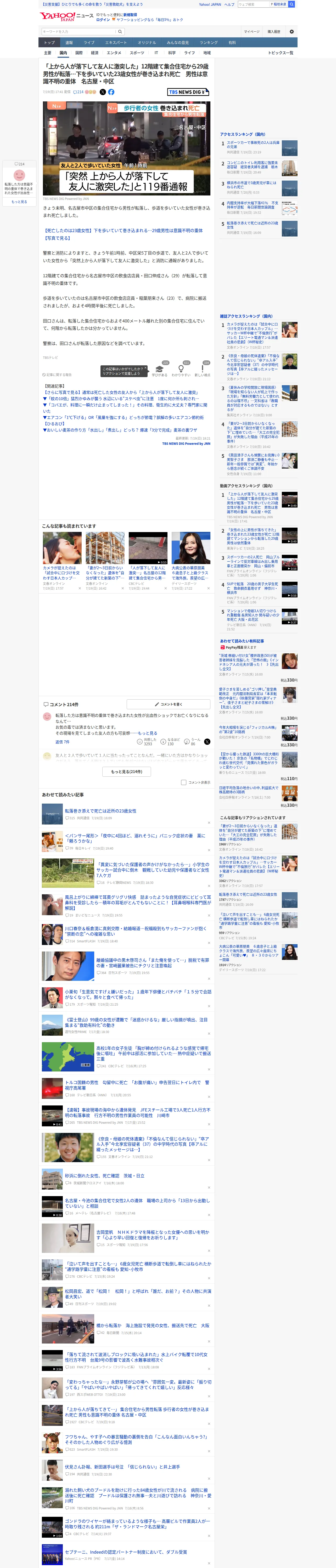Screen dimensions: 336x1568
Task: Share article on X below the headline
Action: point(102,92)
